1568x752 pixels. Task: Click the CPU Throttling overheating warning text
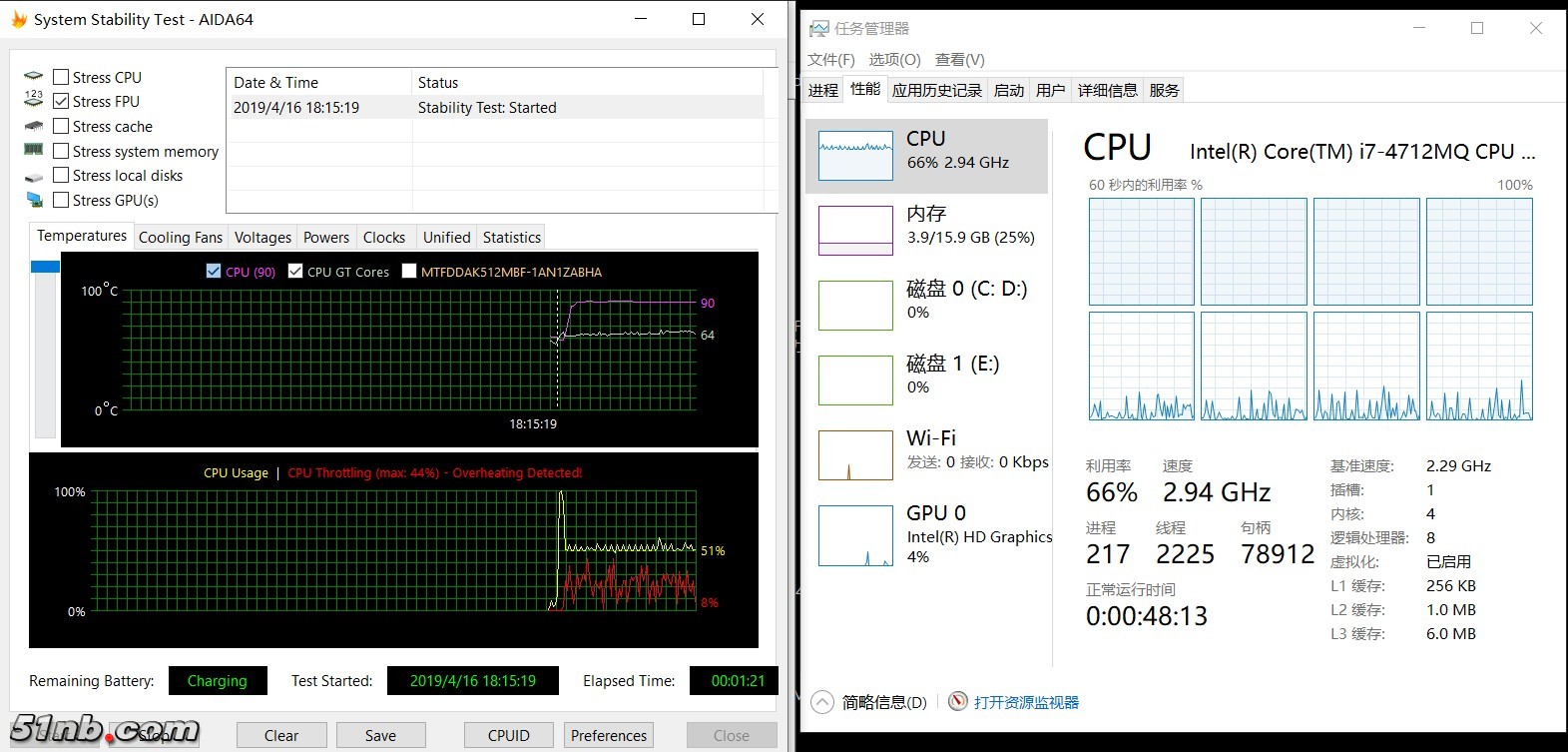click(x=434, y=472)
